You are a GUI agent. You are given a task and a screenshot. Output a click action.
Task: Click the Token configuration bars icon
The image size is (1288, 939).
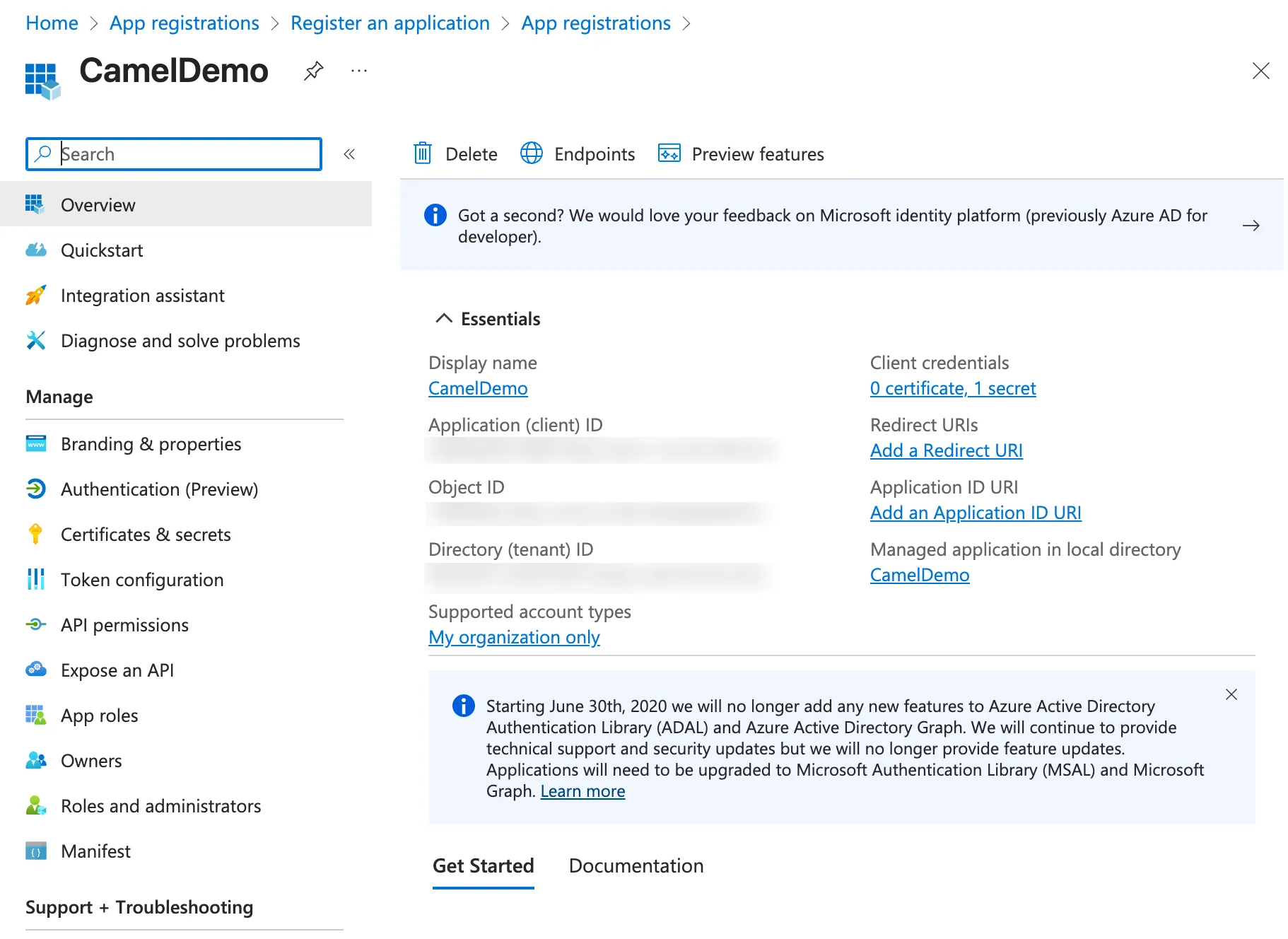point(35,579)
